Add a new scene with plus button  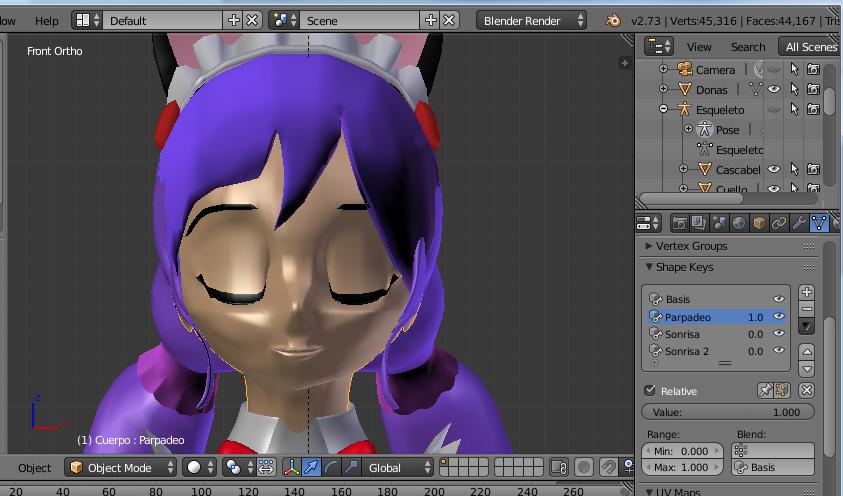(431, 20)
